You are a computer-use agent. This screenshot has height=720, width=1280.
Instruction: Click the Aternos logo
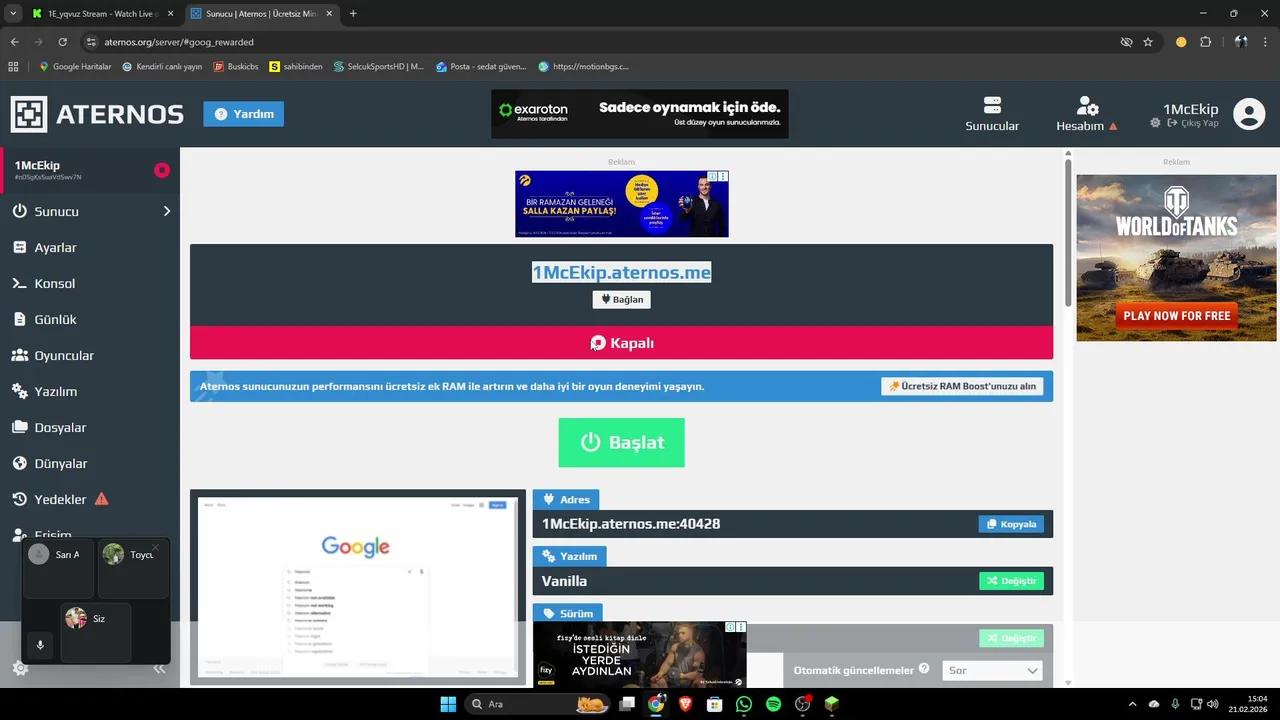[97, 114]
